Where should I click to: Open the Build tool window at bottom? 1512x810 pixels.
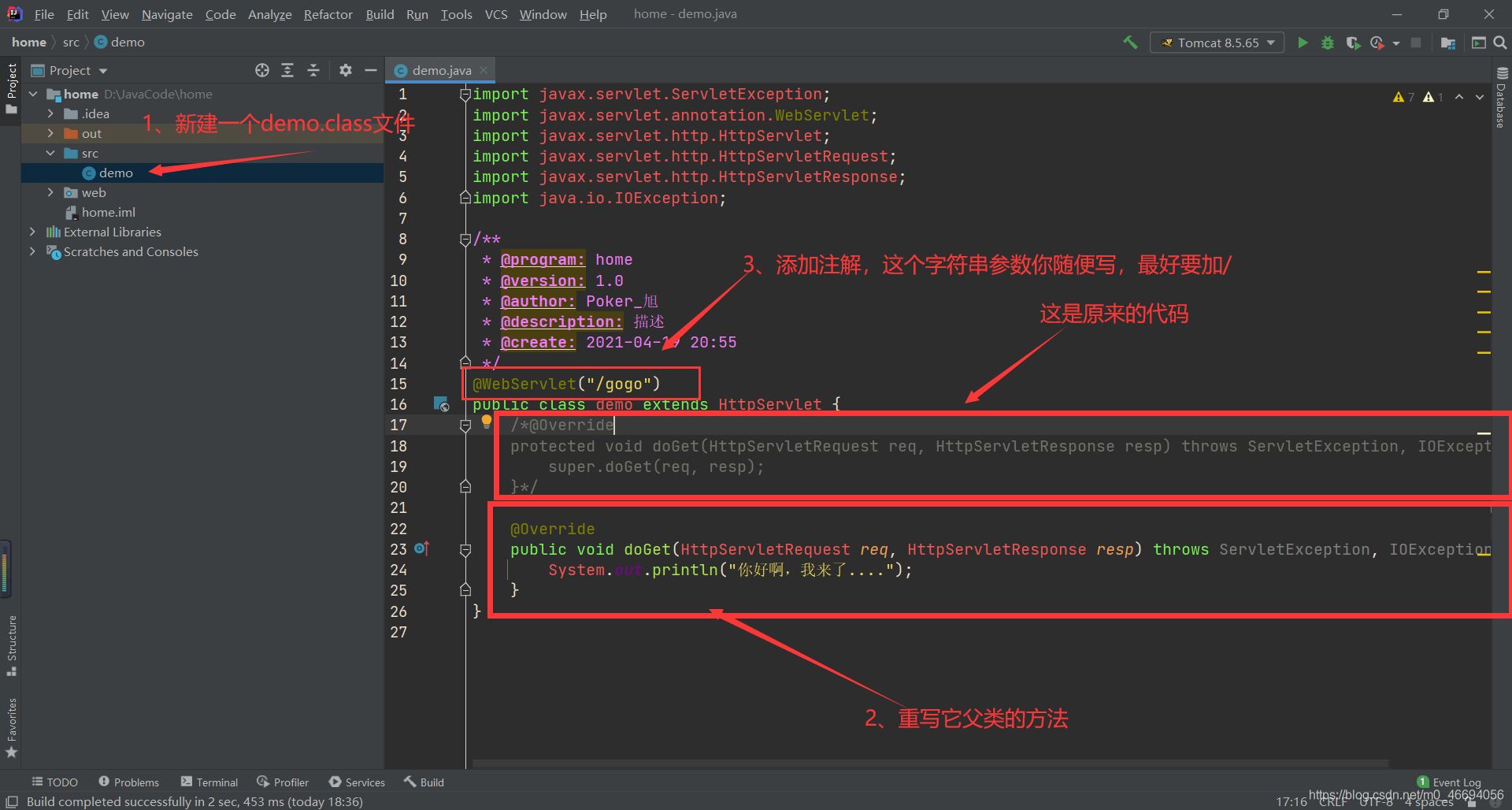tap(424, 782)
